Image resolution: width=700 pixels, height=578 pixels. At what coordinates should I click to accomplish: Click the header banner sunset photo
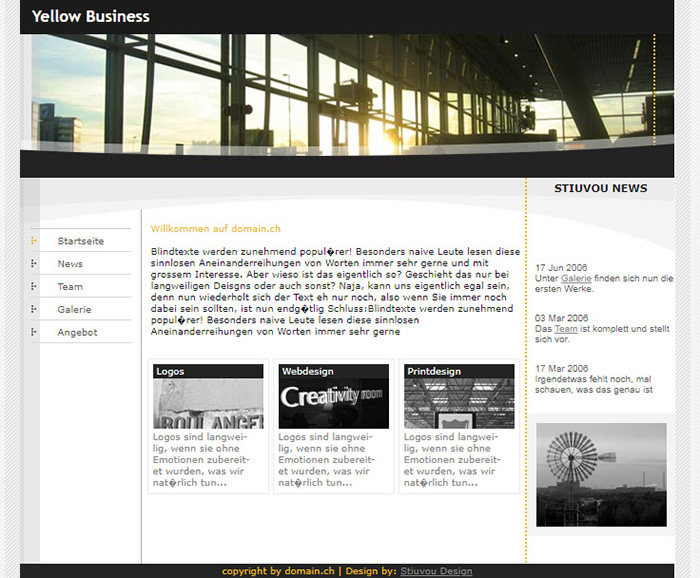[347, 95]
